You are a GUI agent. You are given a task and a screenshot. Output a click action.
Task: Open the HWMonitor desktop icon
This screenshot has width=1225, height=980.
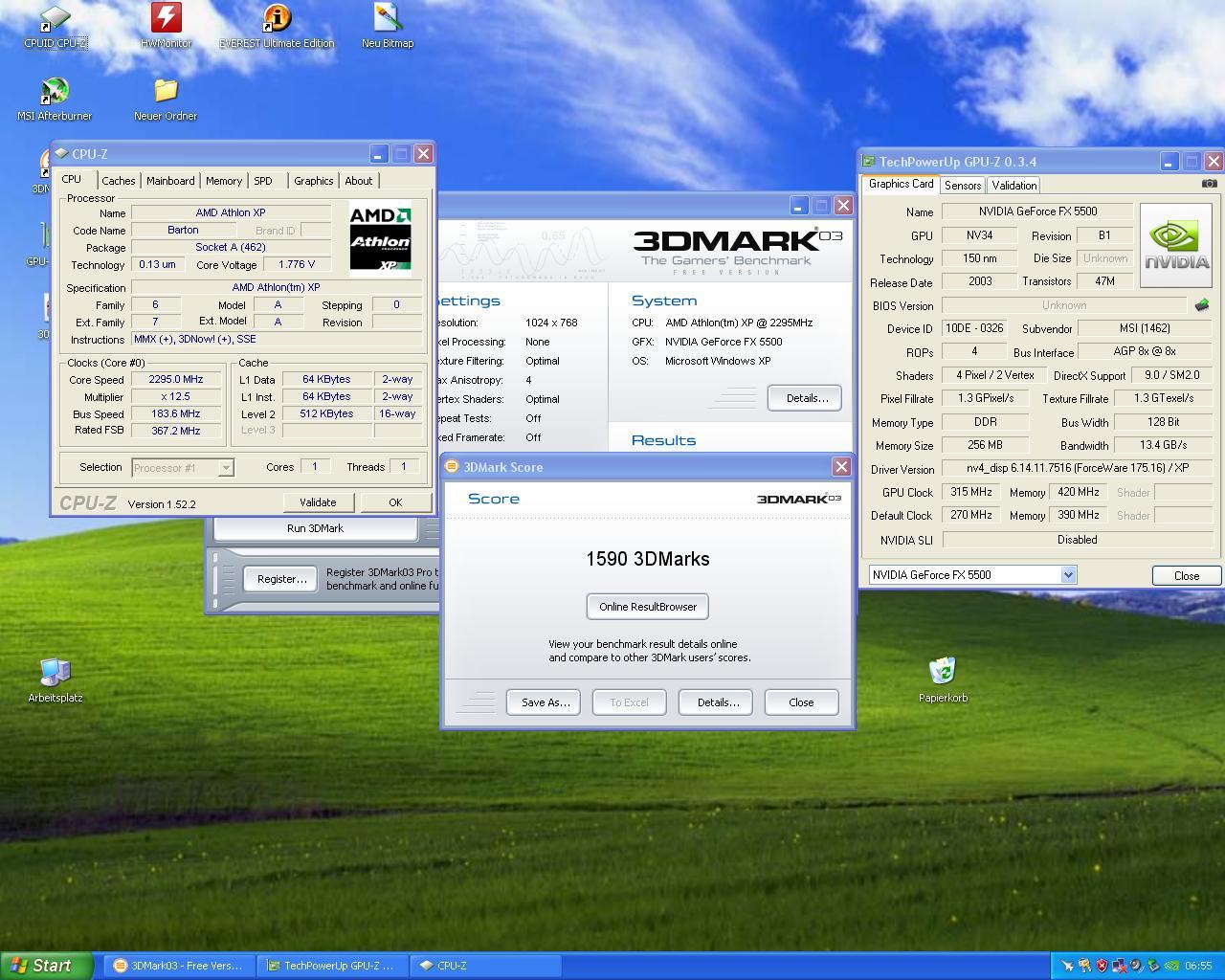pos(166,27)
